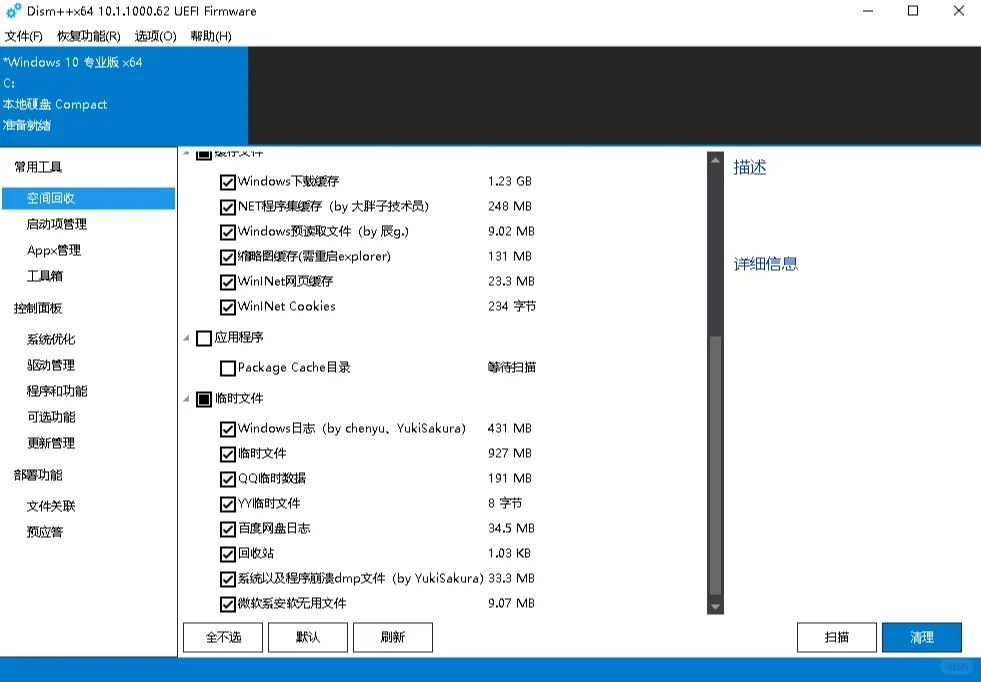
Task: Check the Package Cache目录 checkbox
Action: [228, 368]
